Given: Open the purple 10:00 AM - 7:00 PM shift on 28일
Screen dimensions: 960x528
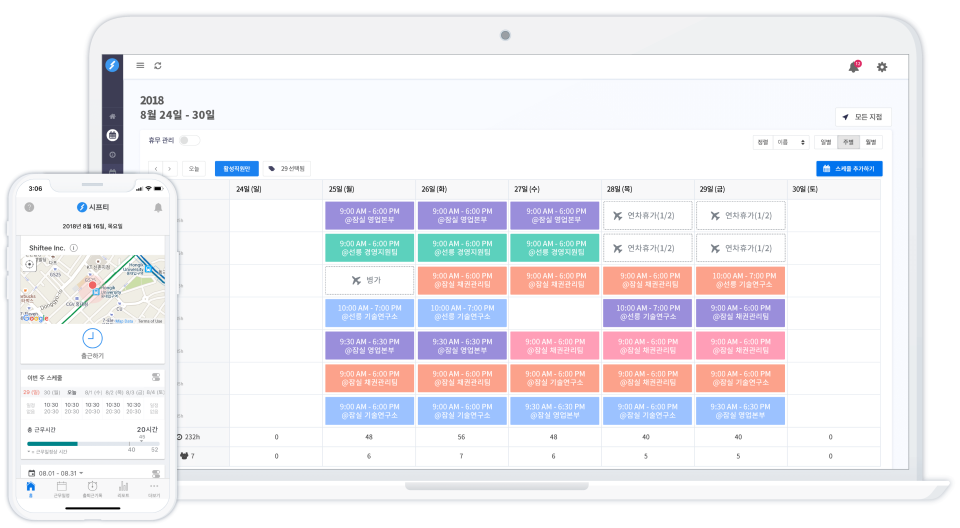Looking at the screenshot, I should click(x=648, y=313).
